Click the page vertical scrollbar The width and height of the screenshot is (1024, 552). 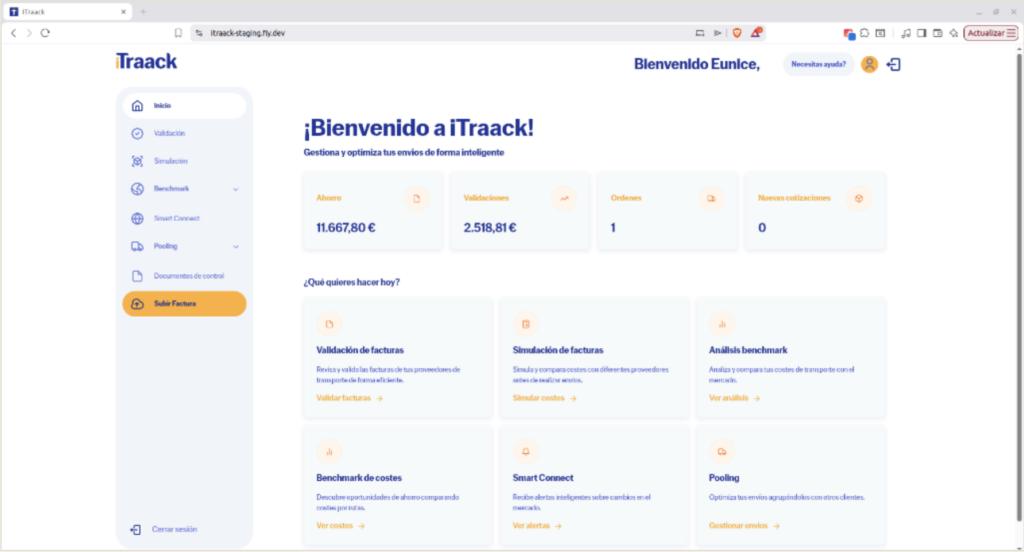tap(1019, 287)
